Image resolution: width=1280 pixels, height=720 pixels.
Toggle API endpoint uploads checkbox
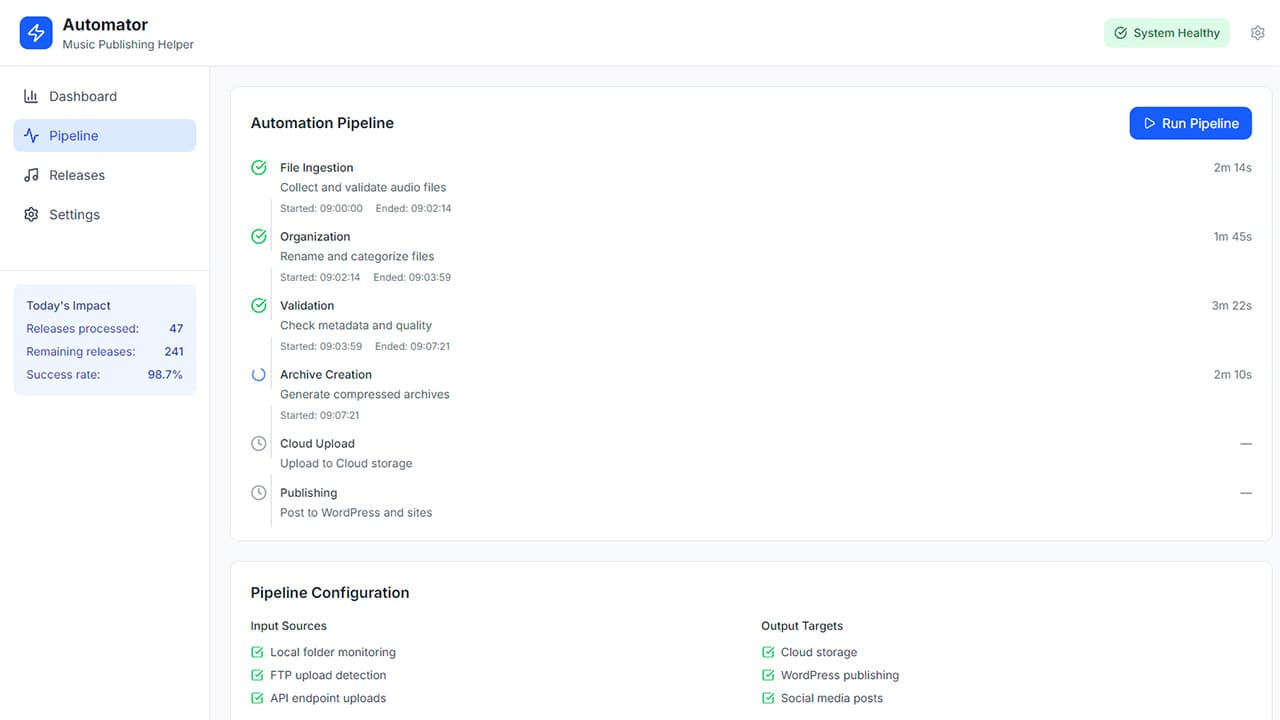point(257,698)
